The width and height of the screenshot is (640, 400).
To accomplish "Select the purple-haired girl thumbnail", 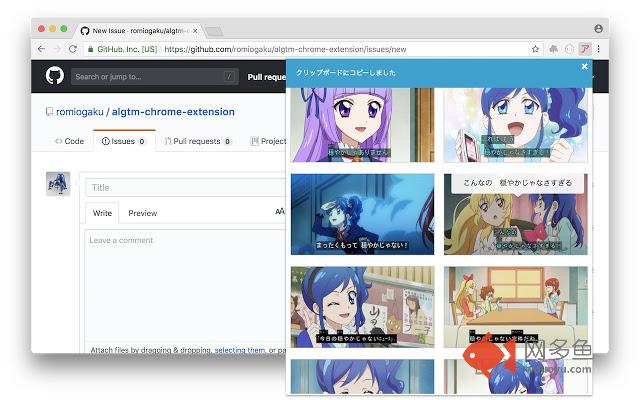I will pyautogui.click(x=362, y=125).
